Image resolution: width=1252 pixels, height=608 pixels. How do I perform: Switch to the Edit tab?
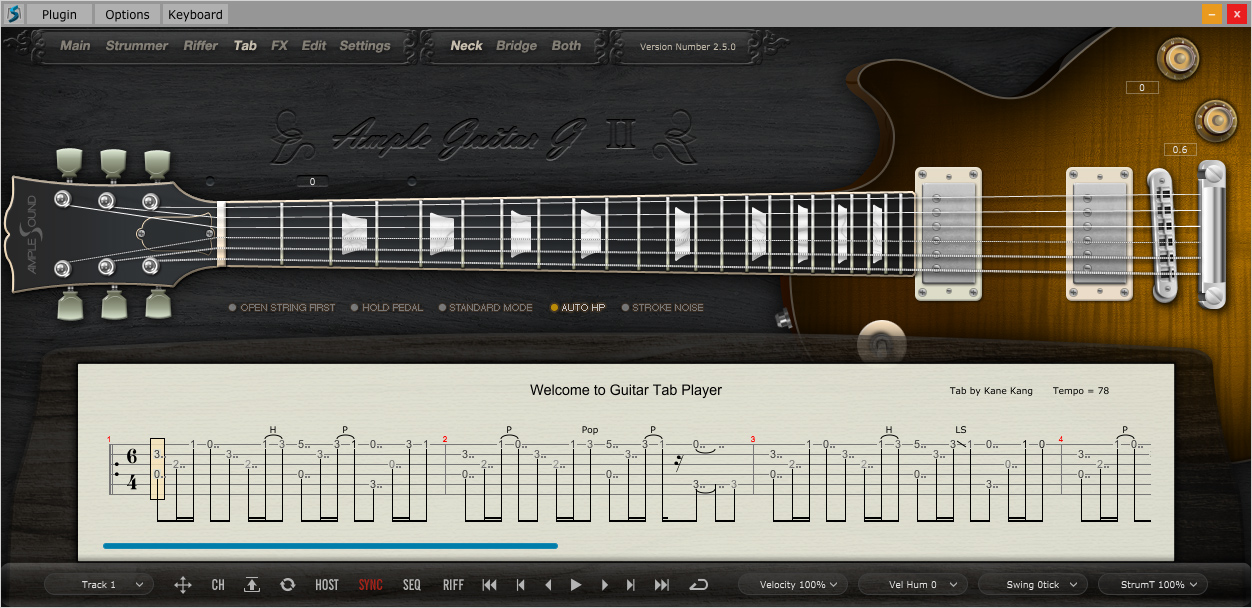pyautogui.click(x=314, y=46)
